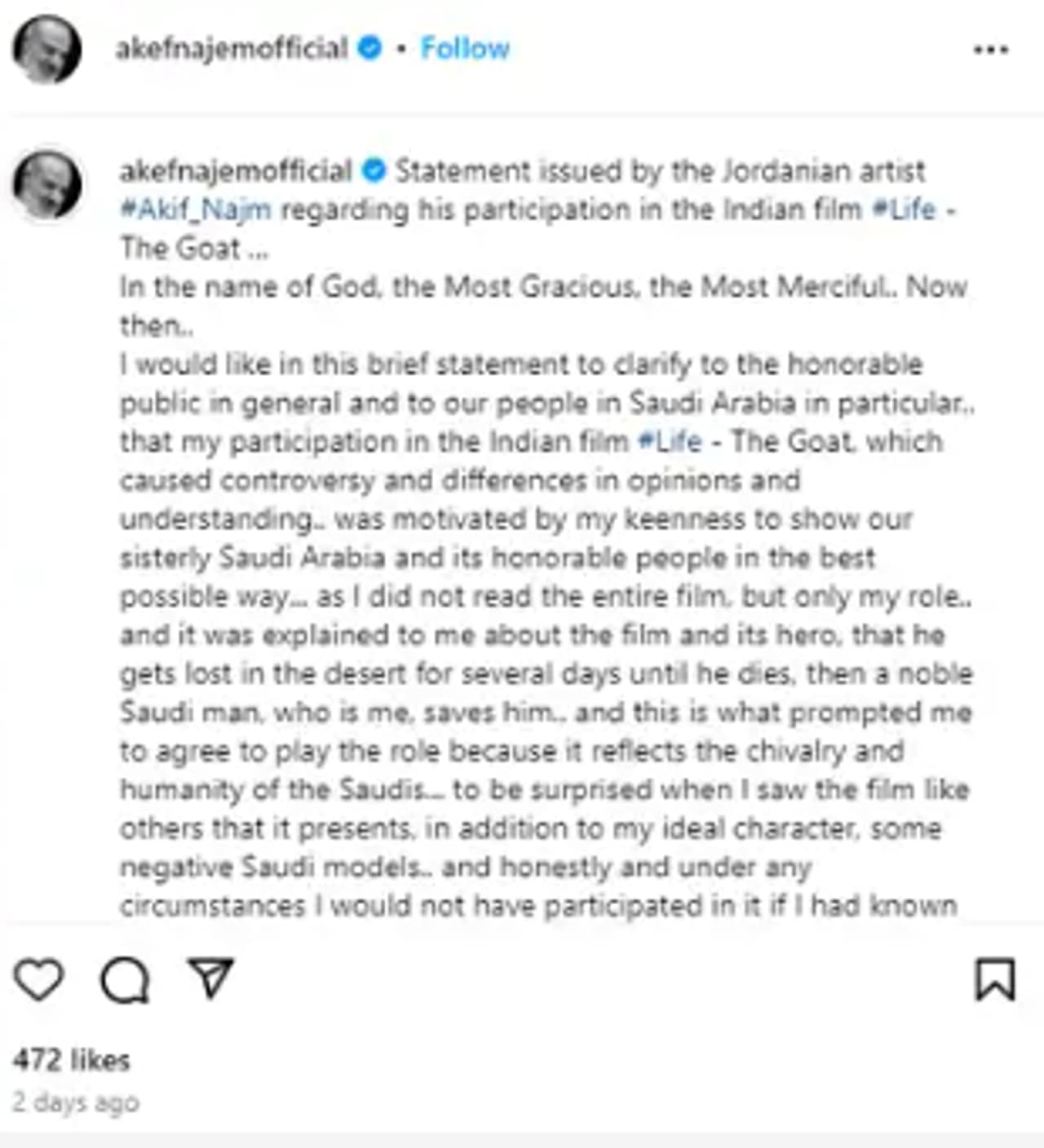Follow the akefnajemofficial account
The width and height of the screenshot is (1044, 1148).
click(x=465, y=48)
